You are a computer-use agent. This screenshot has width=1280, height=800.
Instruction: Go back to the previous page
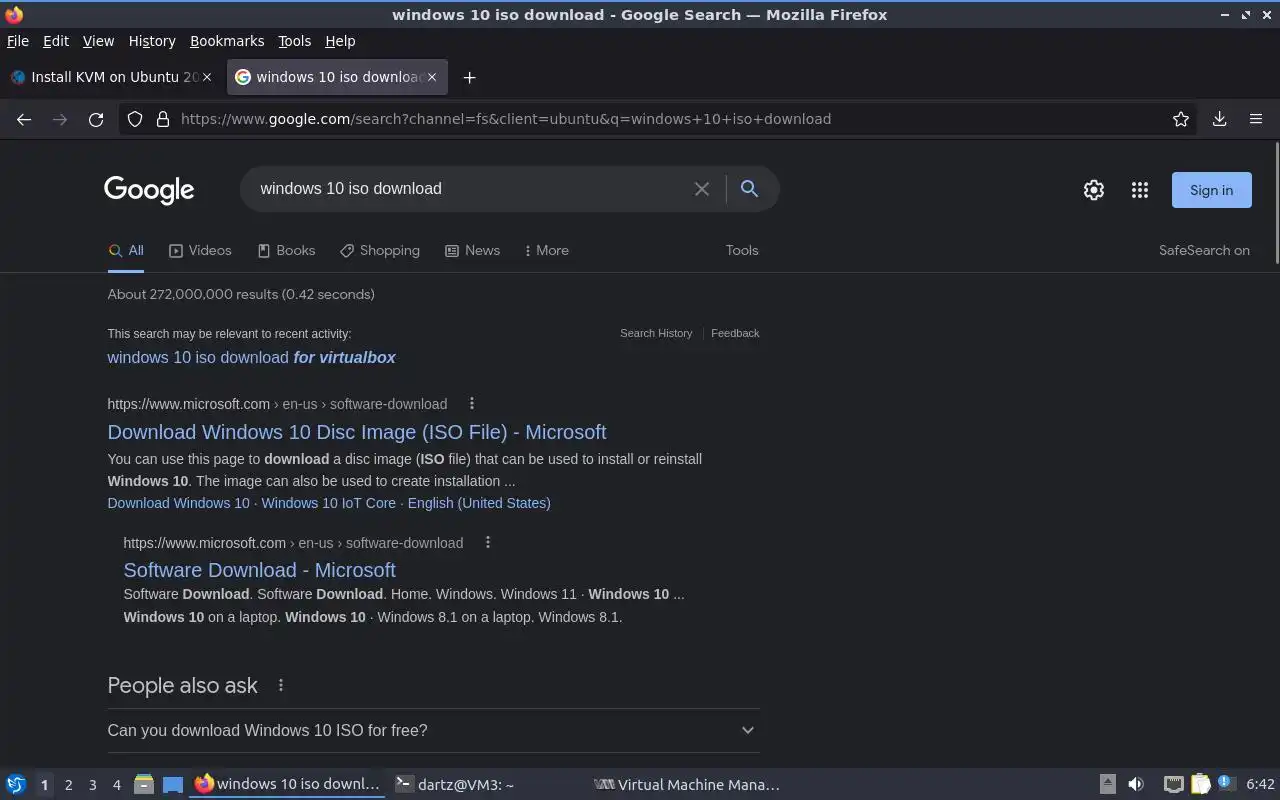coord(24,119)
